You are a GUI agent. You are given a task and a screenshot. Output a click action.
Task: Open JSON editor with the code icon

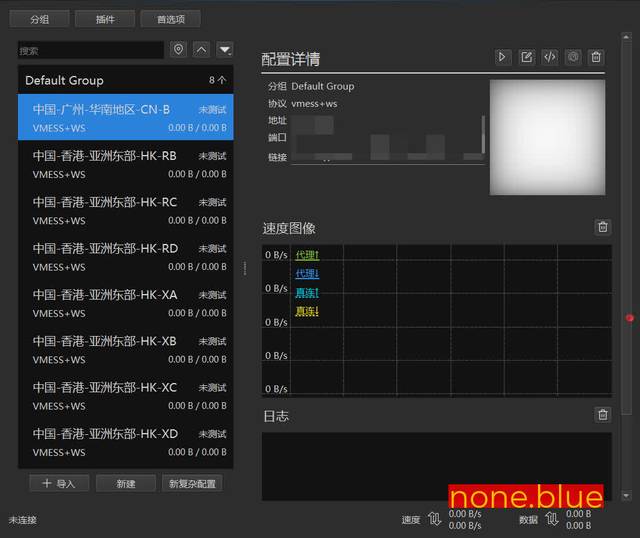click(550, 58)
